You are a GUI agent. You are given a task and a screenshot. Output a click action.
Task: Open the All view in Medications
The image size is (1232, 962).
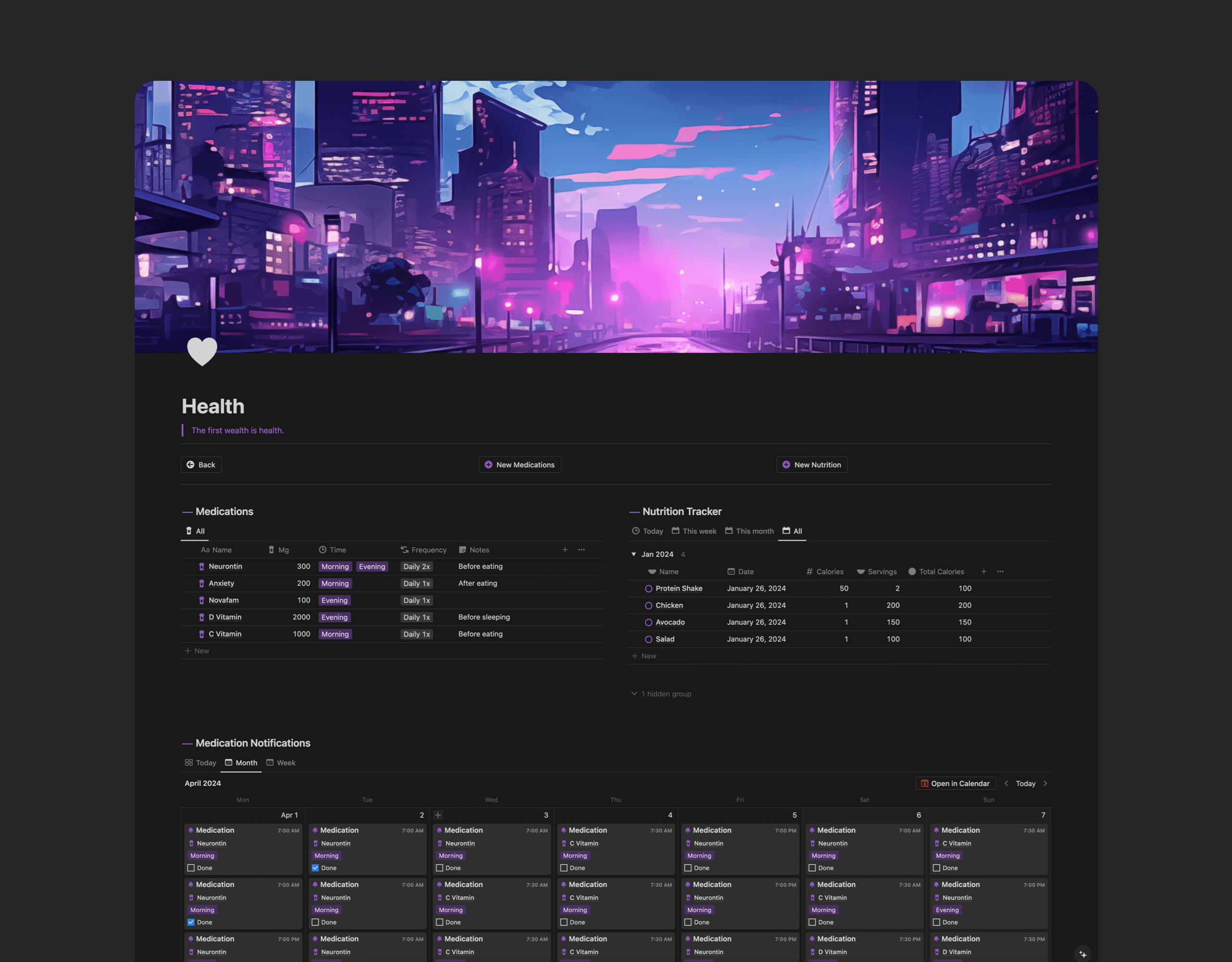pos(195,531)
